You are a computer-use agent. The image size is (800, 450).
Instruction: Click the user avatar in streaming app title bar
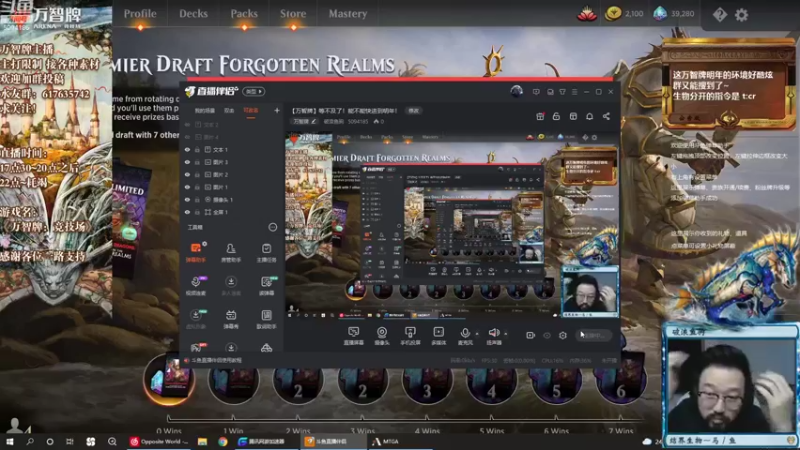click(x=516, y=91)
